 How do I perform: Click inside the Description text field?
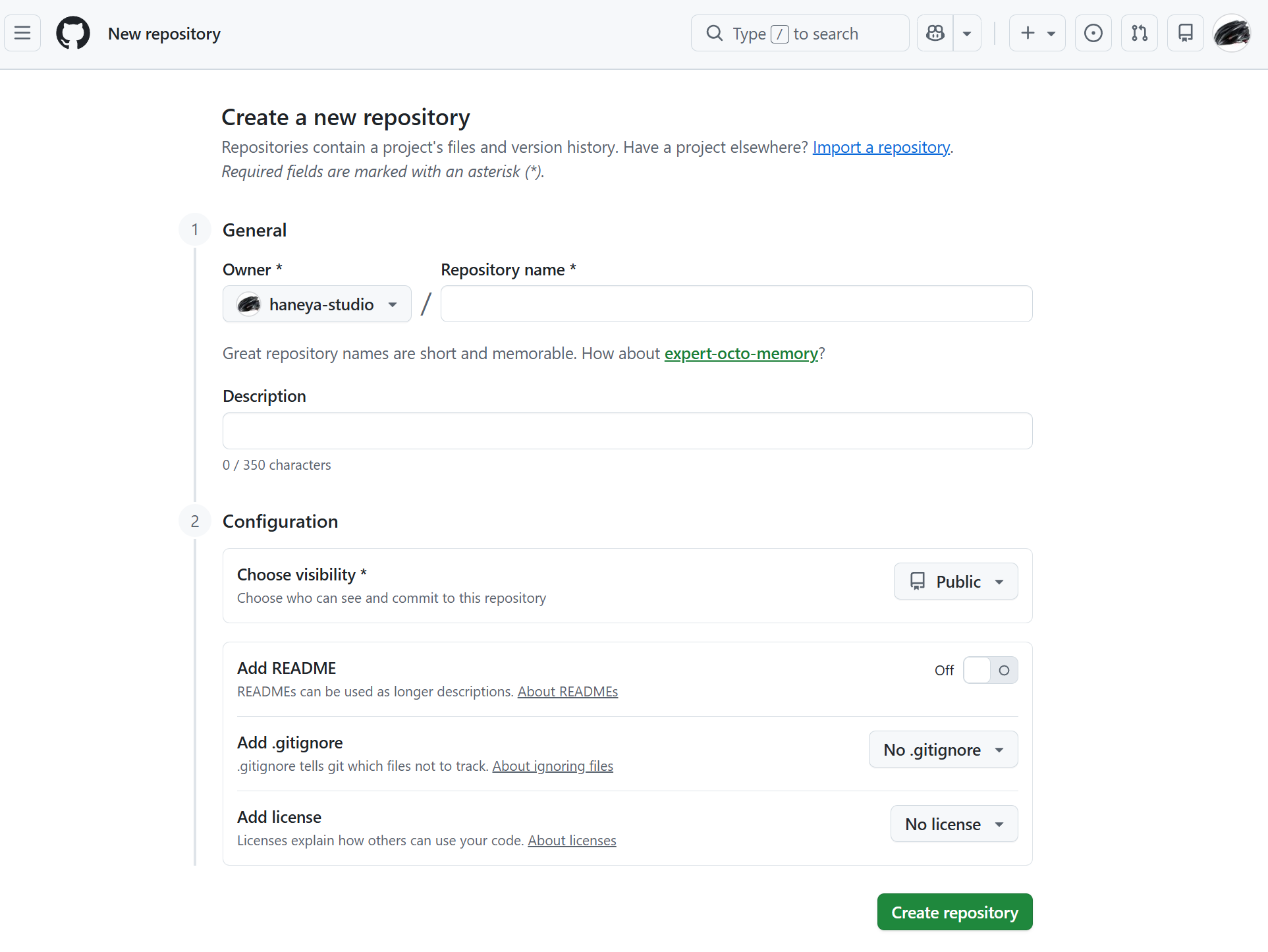(x=626, y=431)
